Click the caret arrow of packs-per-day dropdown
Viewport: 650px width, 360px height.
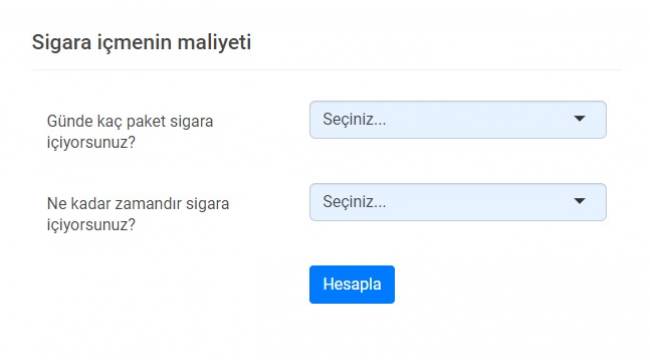(580, 119)
